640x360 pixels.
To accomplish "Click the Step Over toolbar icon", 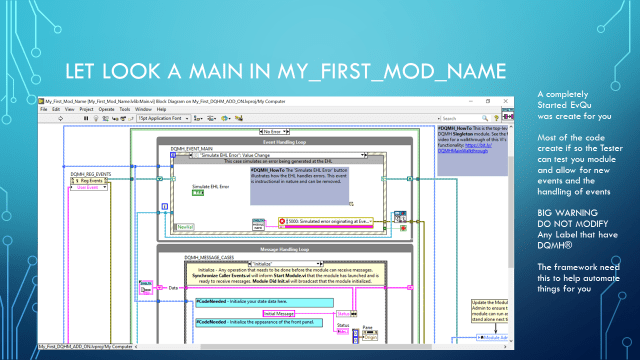I will pos(123,118).
